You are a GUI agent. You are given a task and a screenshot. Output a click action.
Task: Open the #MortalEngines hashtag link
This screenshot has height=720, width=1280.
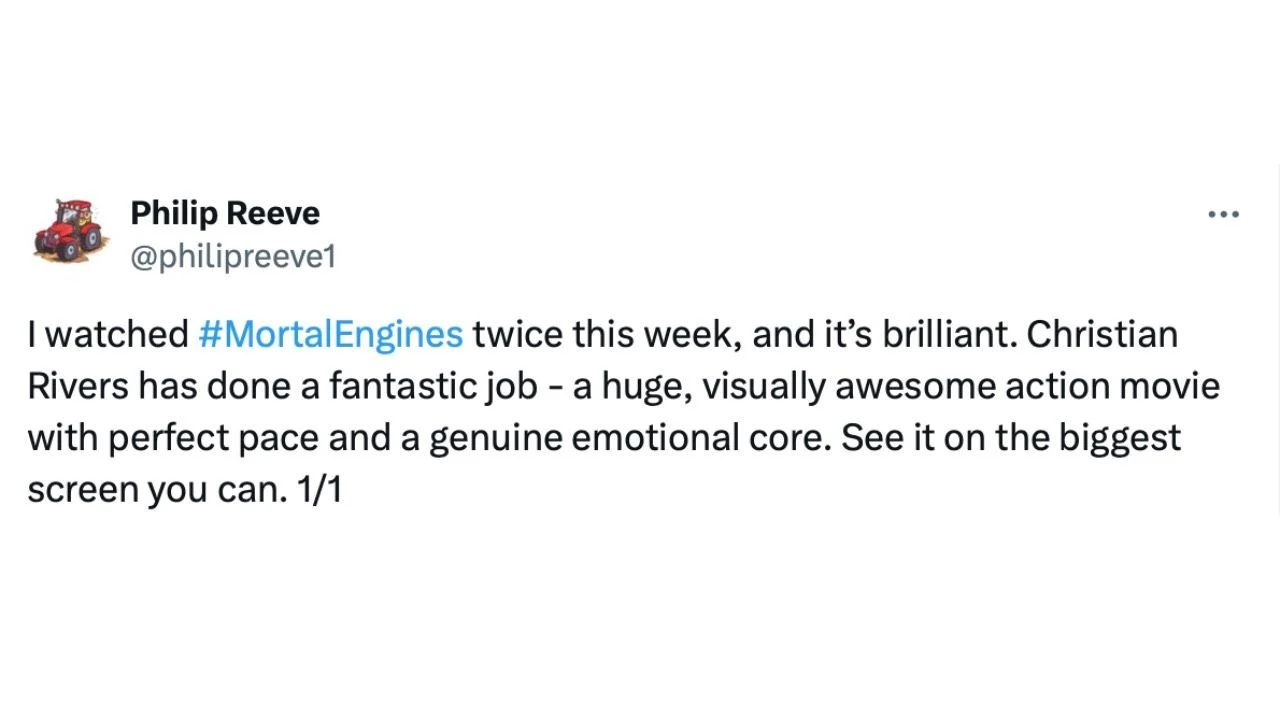330,334
